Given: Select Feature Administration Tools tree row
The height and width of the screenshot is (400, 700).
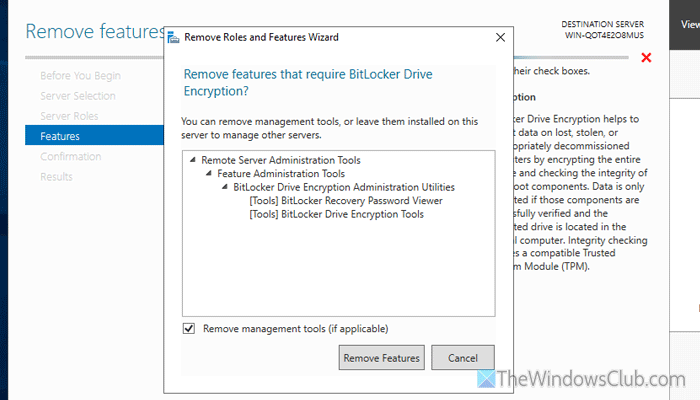Looking at the screenshot, I should [x=281, y=173].
